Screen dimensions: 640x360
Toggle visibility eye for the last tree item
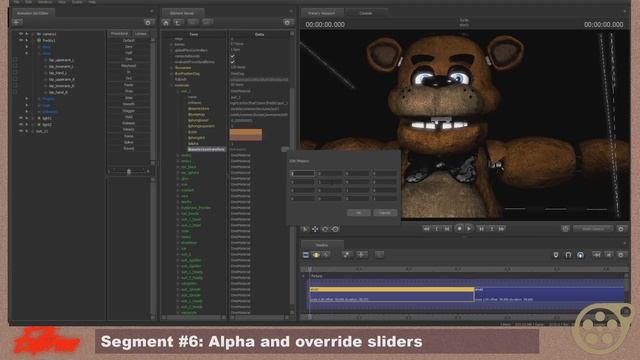tap(20, 131)
